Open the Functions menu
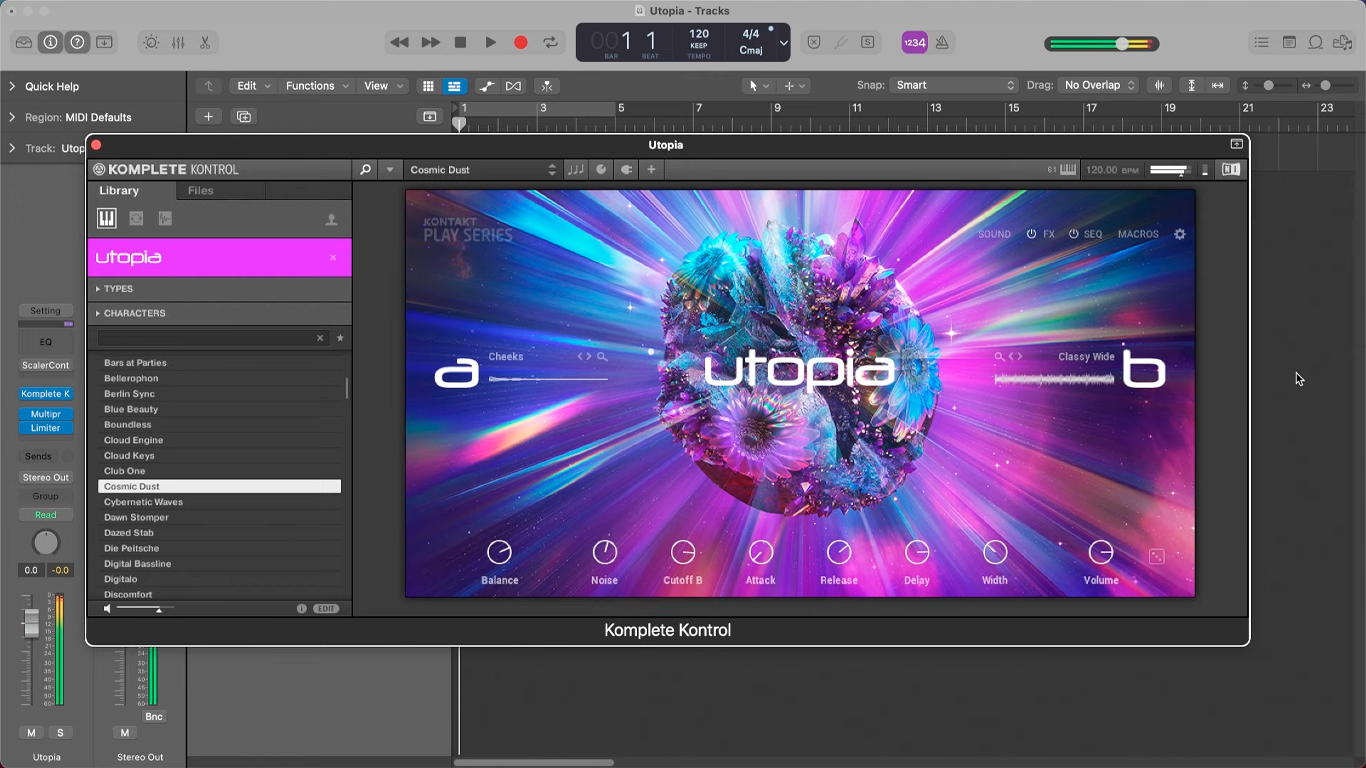Viewport: 1366px width, 768px height. coord(316,86)
